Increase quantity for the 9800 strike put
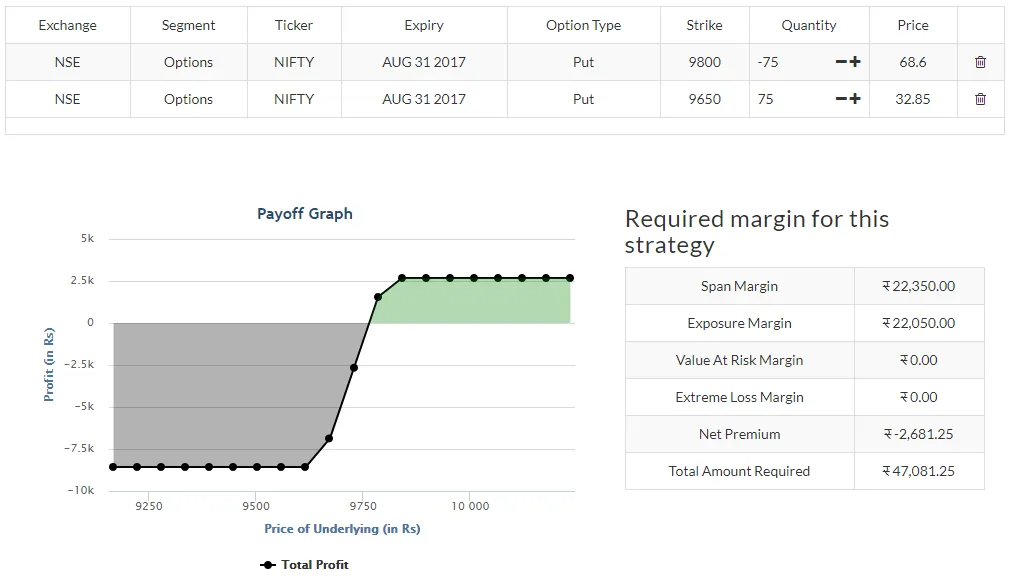 [x=855, y=62]
